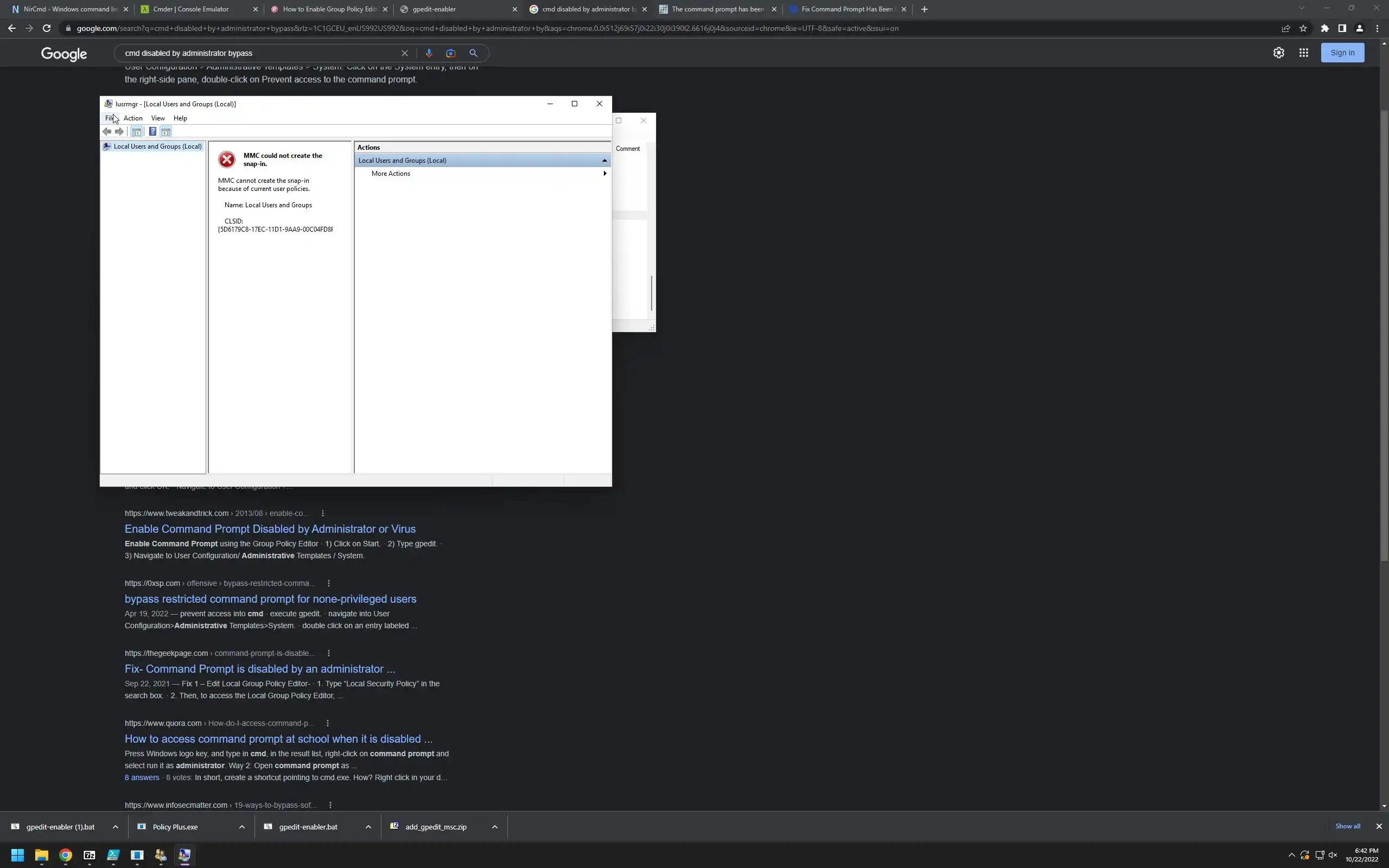Open Google apps grid icon

[x=1303, y=53]
